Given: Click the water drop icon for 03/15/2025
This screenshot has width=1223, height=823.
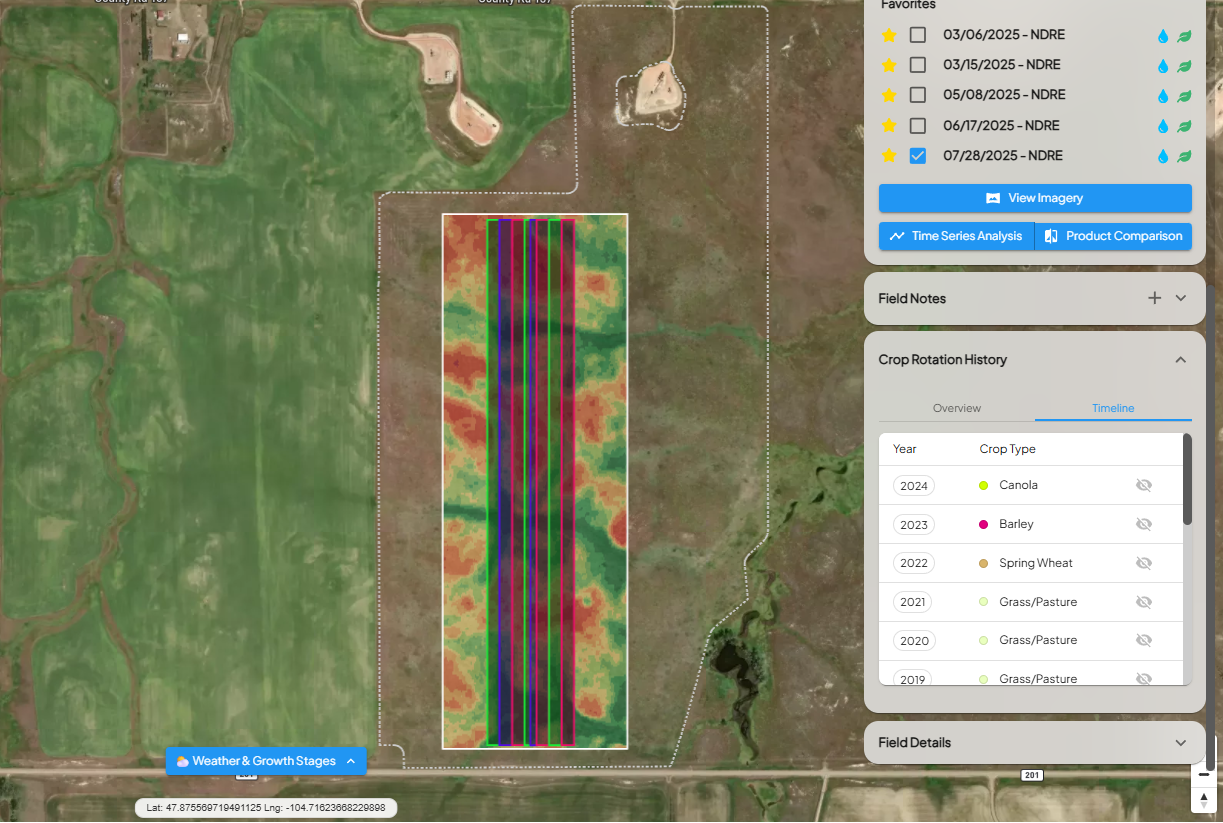Looking at the screenshot, I should [1163, 66].
